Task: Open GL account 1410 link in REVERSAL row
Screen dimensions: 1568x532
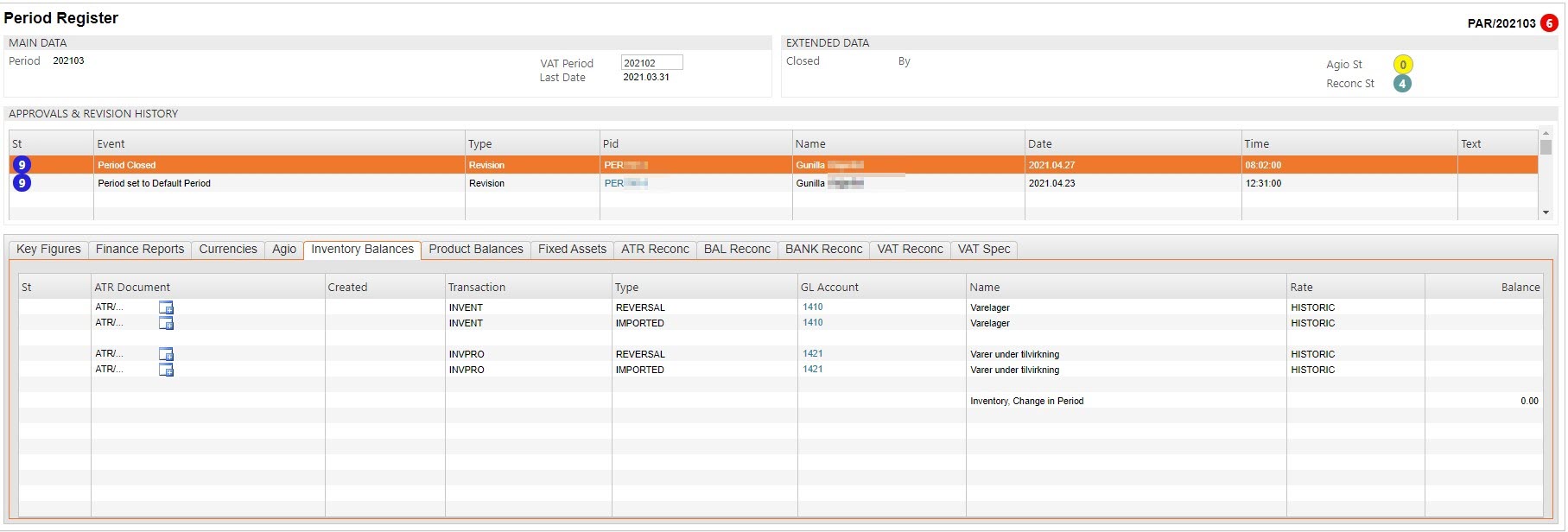Action: point(812,307)
